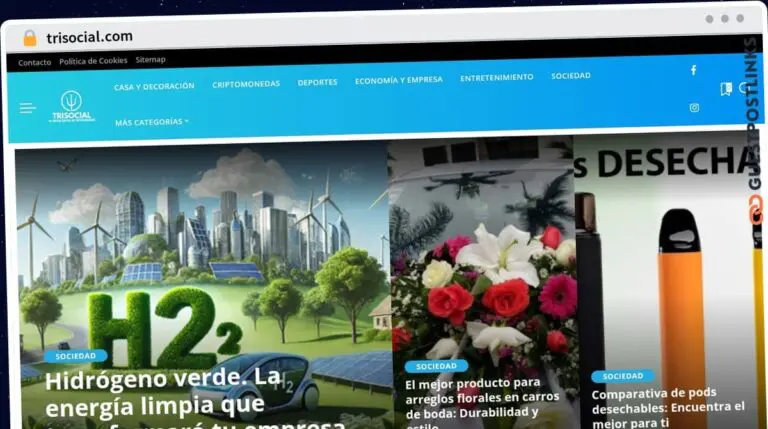This screenshot has width=768, height=429.
Task: Open the Sitemap link
Action: 150,59
